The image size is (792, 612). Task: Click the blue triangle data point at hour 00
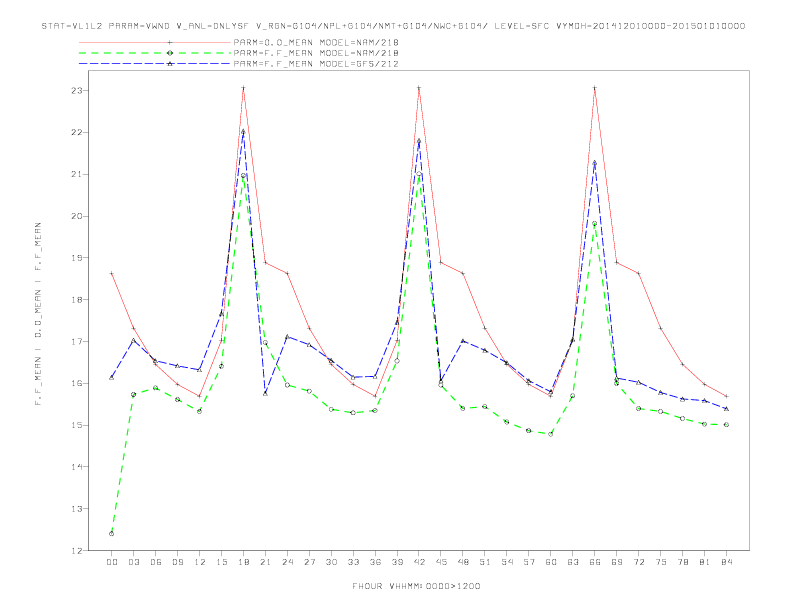112,378
